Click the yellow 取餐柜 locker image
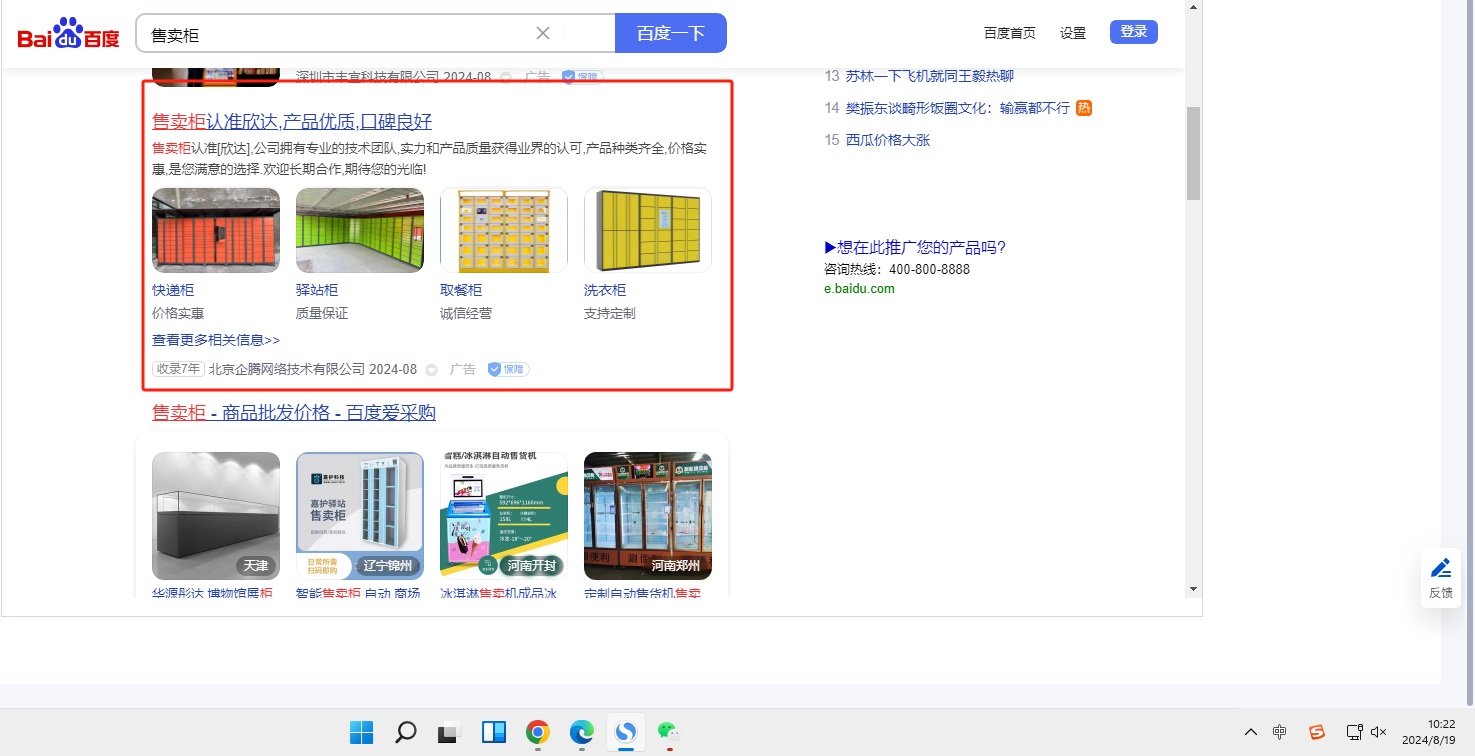This screenshot has width=1475, height=756. [504, 230]
